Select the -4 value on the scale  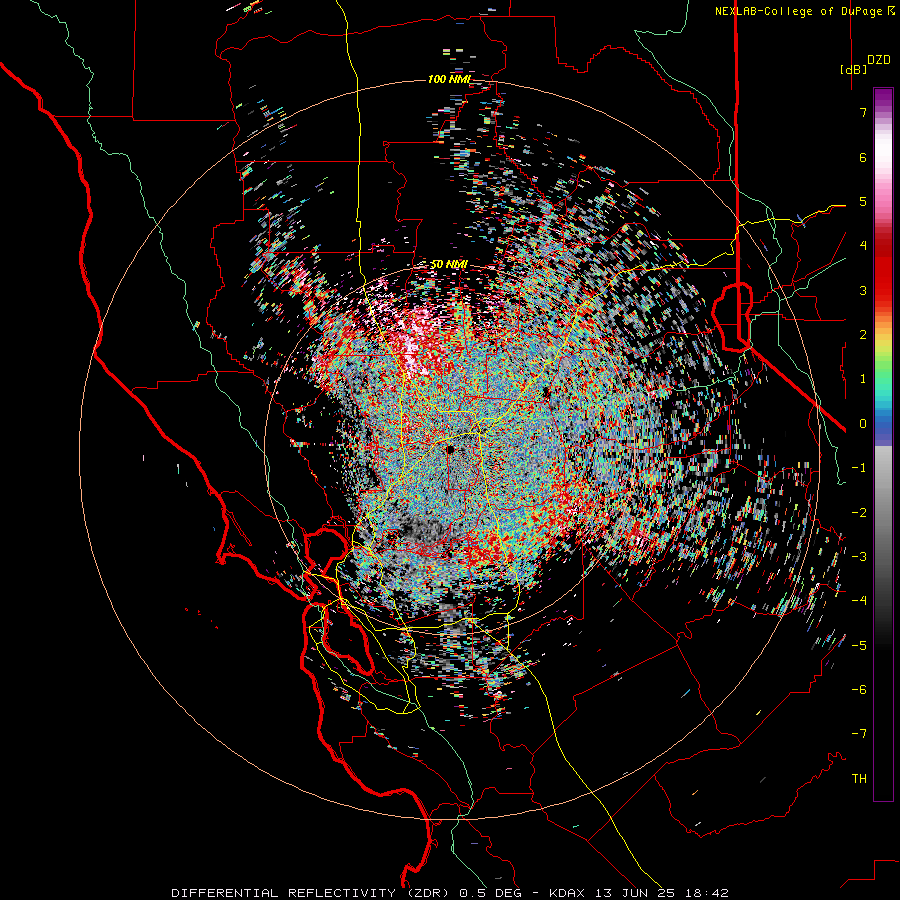coord(859,601)
